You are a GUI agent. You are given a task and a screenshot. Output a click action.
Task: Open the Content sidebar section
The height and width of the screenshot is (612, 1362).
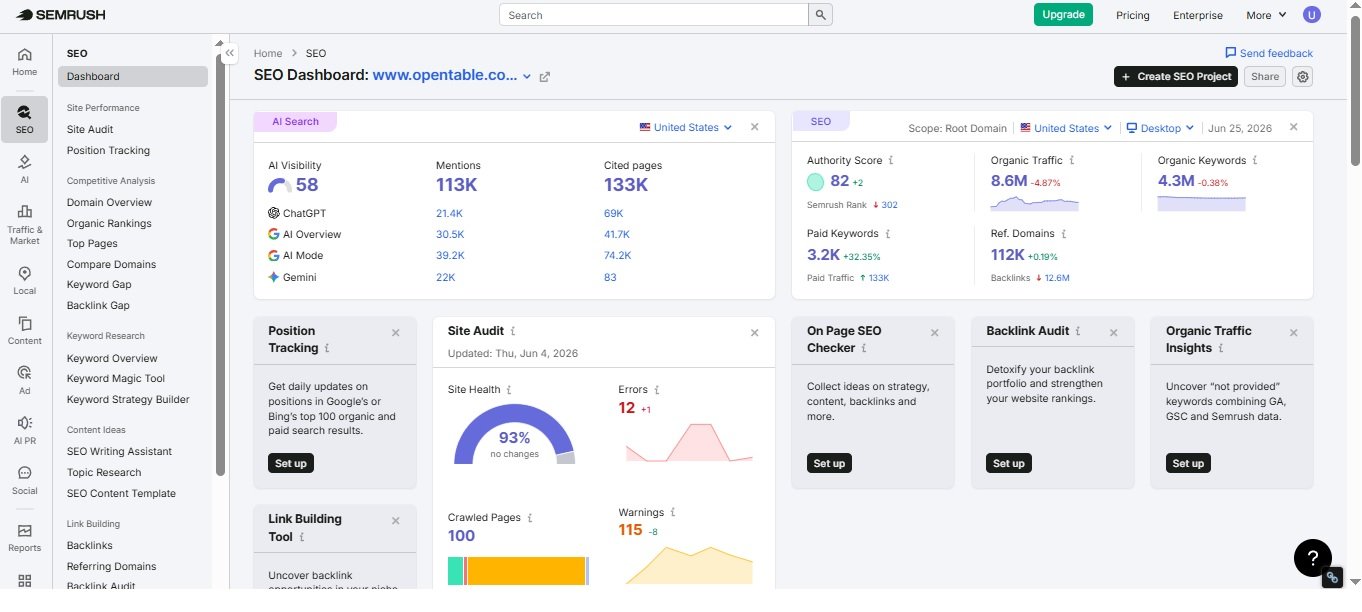(x=25, y=330)
